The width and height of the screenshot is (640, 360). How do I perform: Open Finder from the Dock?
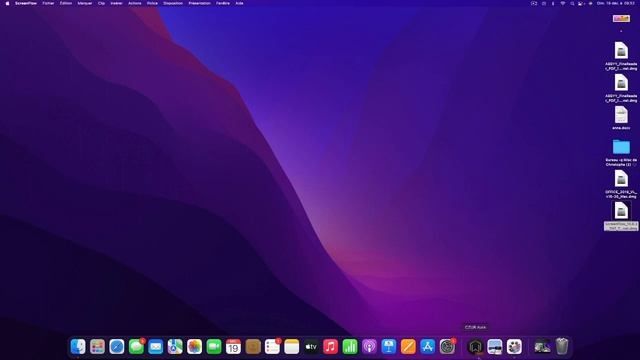point(78,347)
